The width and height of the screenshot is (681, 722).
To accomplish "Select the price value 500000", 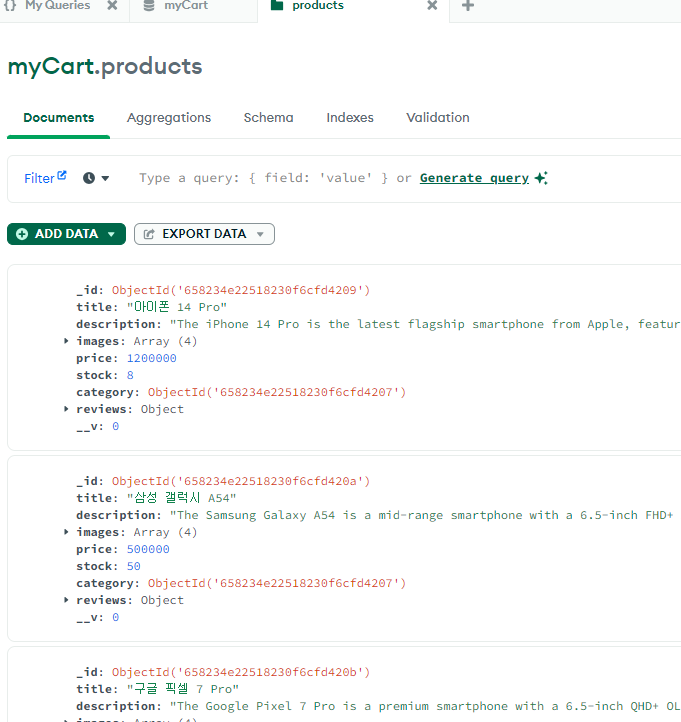I will [x=148, y=549].
